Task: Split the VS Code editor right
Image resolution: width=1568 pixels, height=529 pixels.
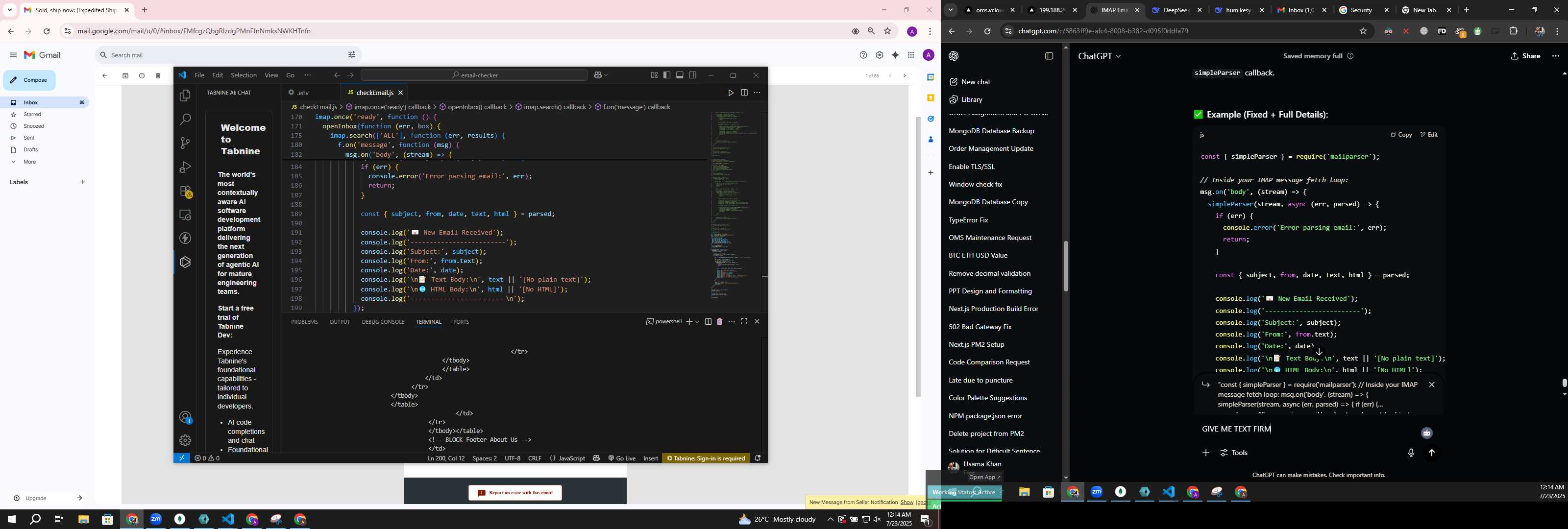Action: [744, 93]
